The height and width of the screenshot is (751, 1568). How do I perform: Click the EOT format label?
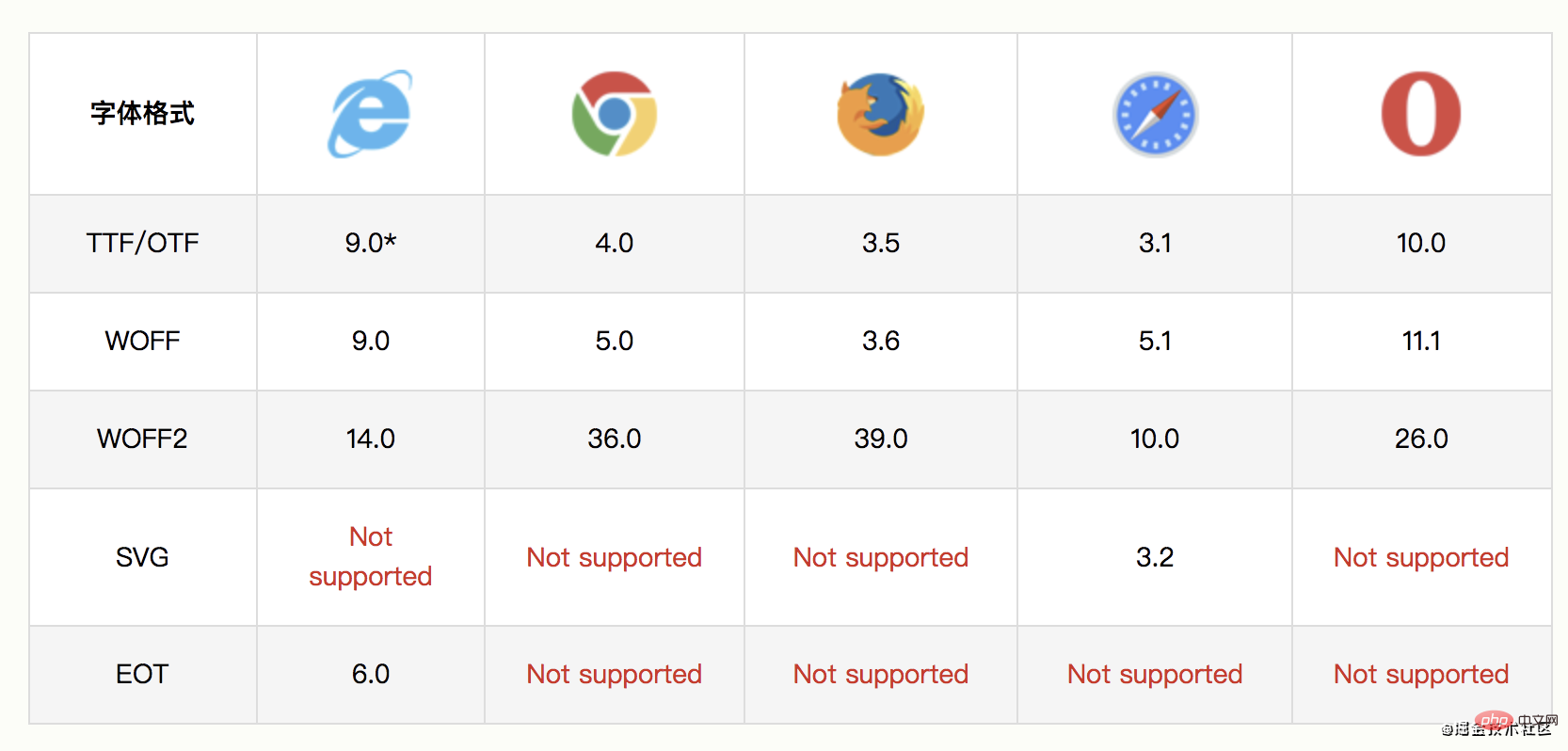[143, 674]
